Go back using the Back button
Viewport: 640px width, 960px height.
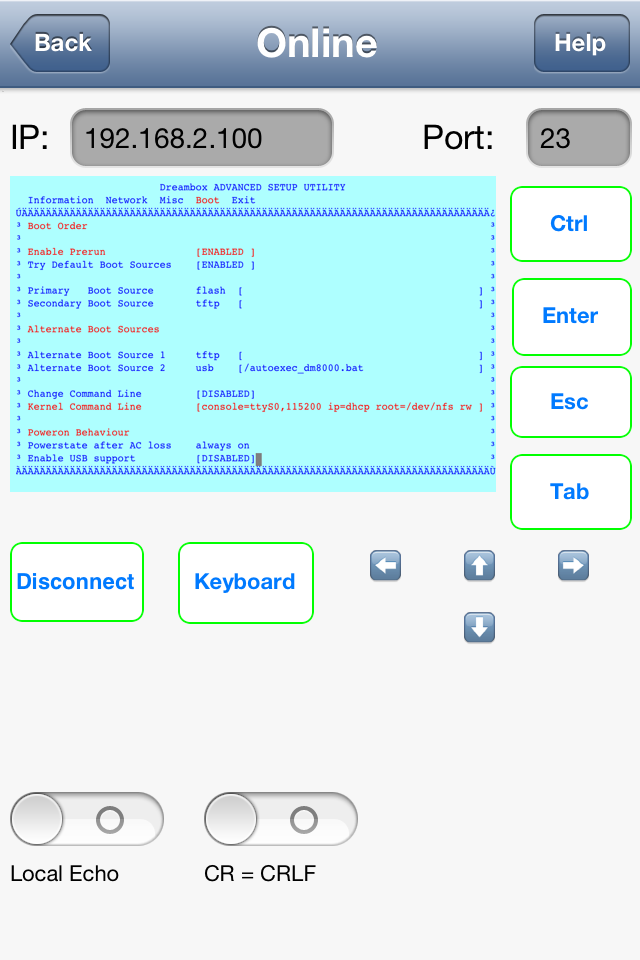click(60, 43)
